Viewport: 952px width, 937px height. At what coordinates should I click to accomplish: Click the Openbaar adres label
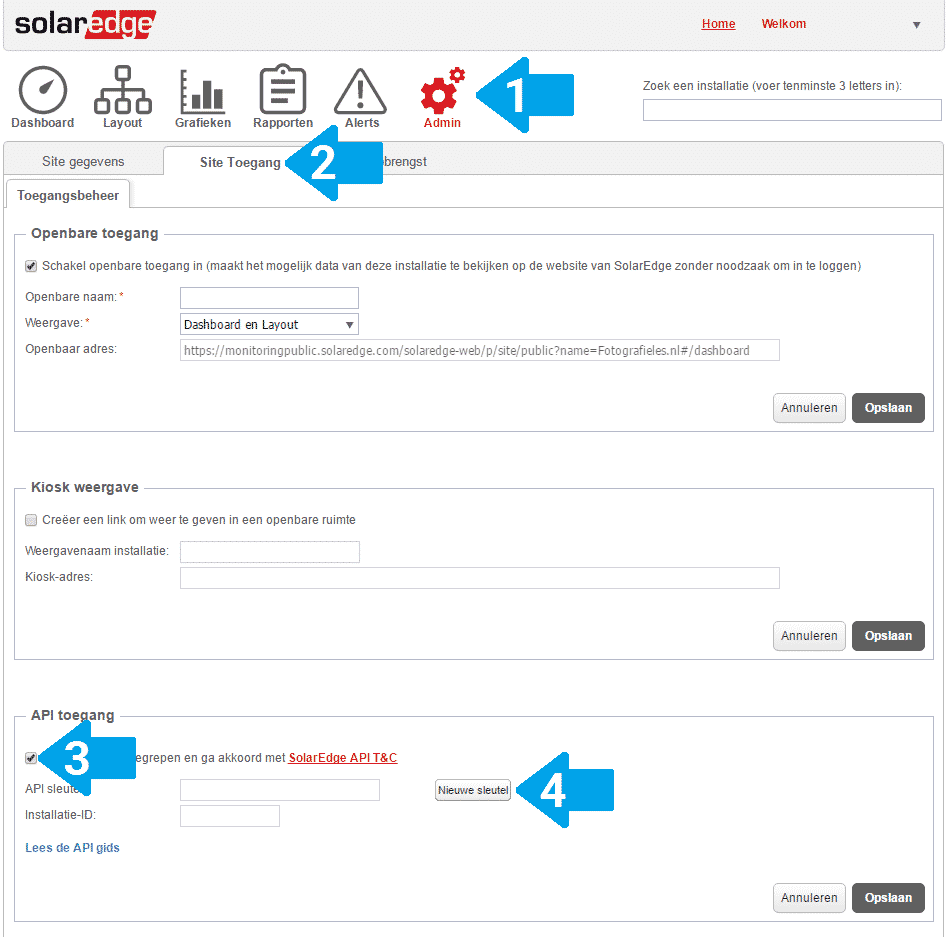pyautogui.click(x=71, y=349)
